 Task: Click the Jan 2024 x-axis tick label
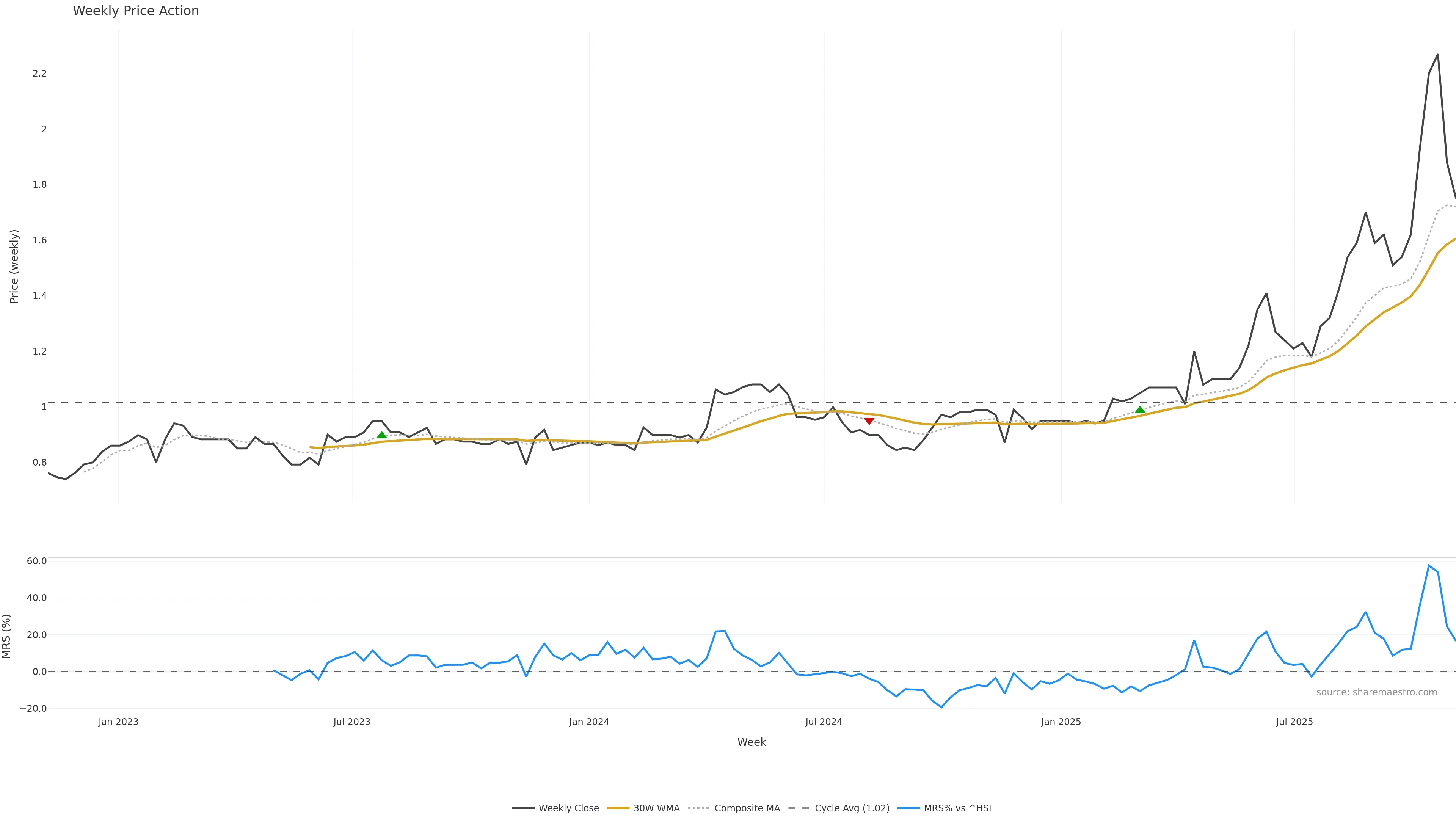click(589, 722)
